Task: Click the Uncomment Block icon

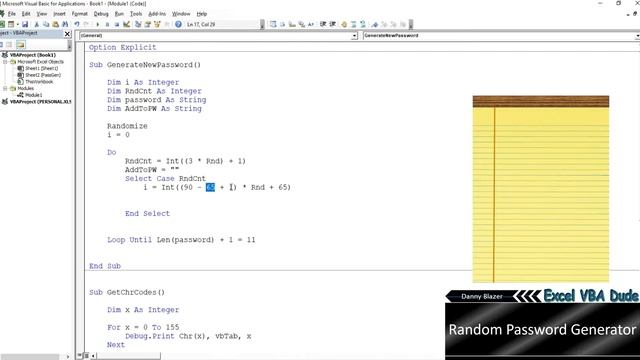Action: [363, 24]
